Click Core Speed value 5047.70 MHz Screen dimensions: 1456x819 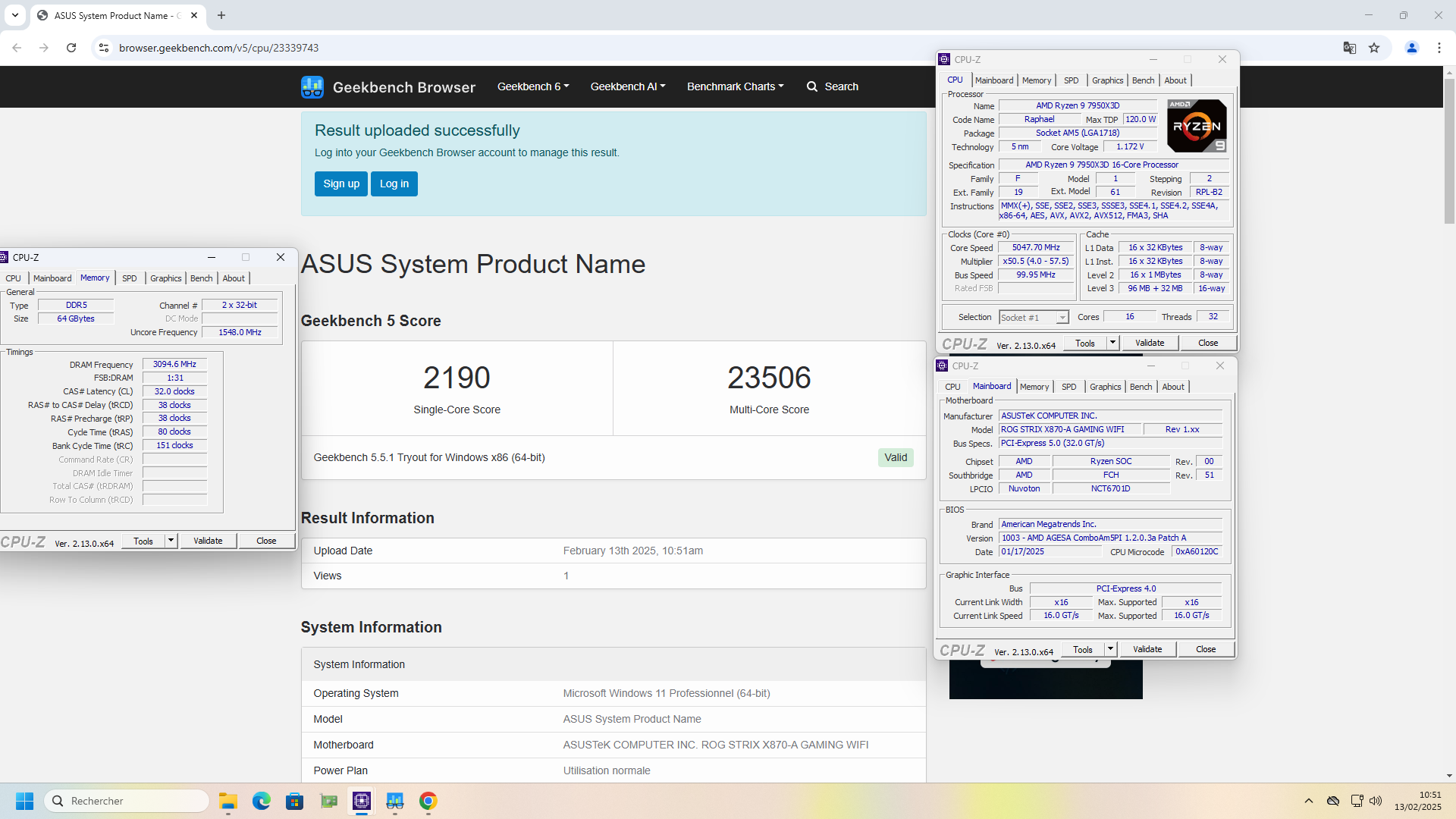1036,247
